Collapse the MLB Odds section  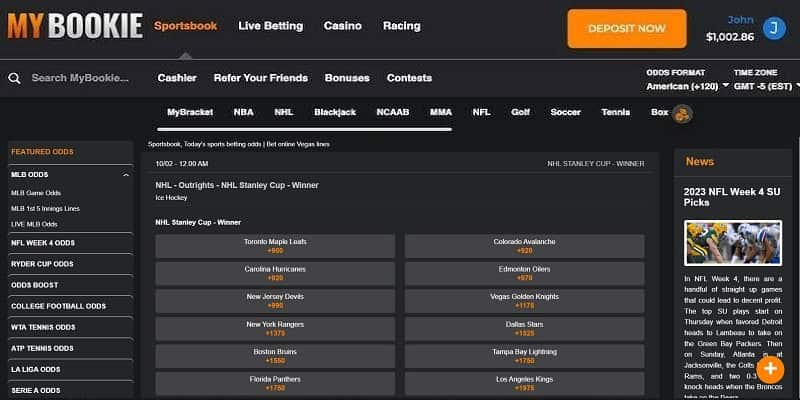(x=126, y=175)
